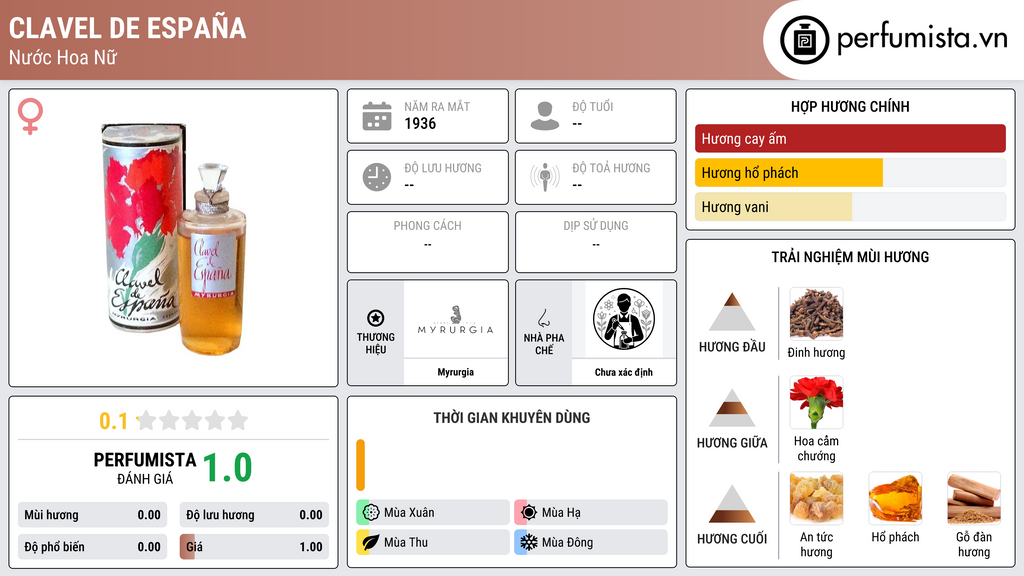
Task: Click the Myrurgia brand name
Action: point(455,372)
